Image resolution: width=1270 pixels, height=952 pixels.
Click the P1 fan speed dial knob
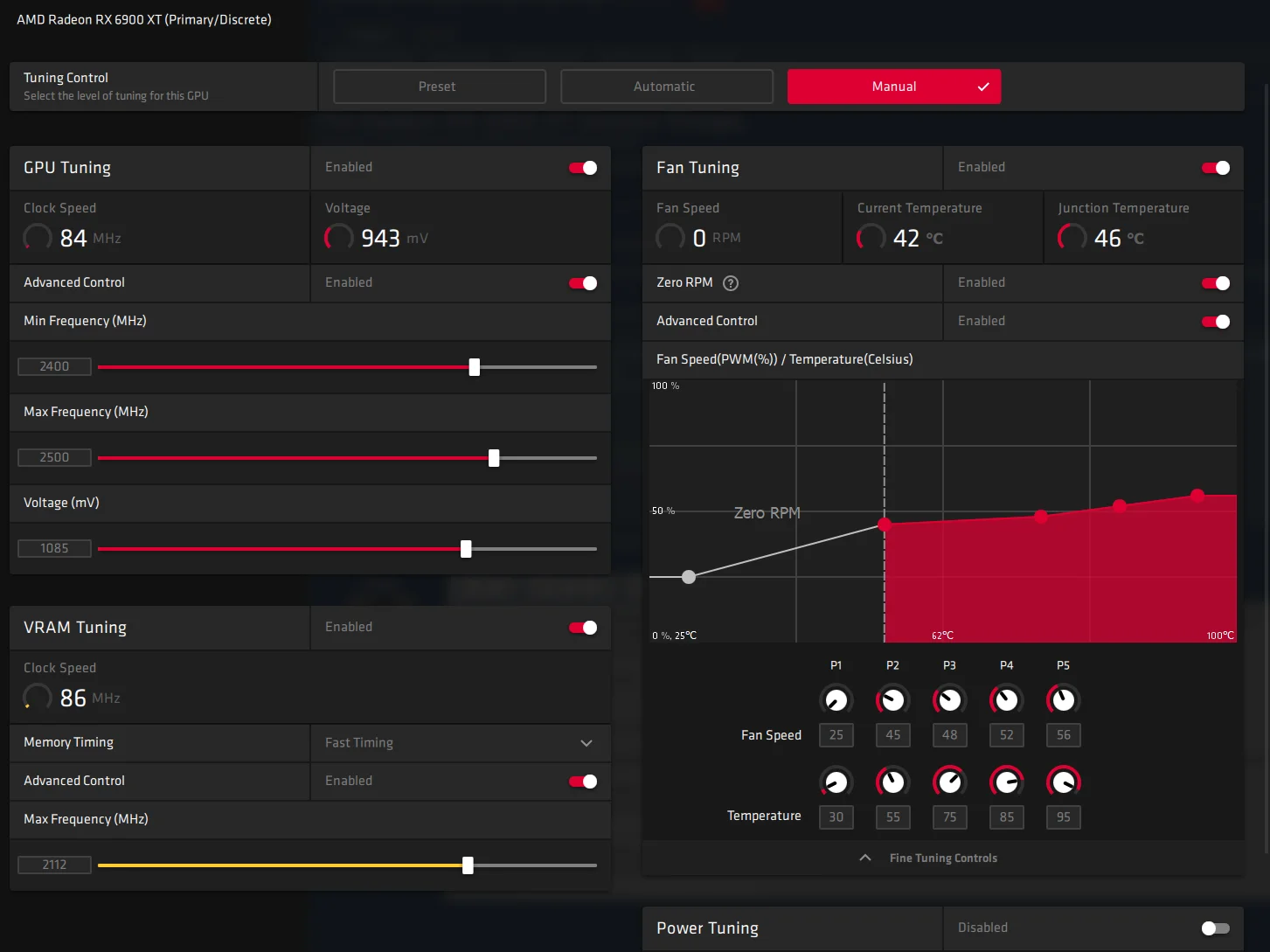(x=836, y=699)
